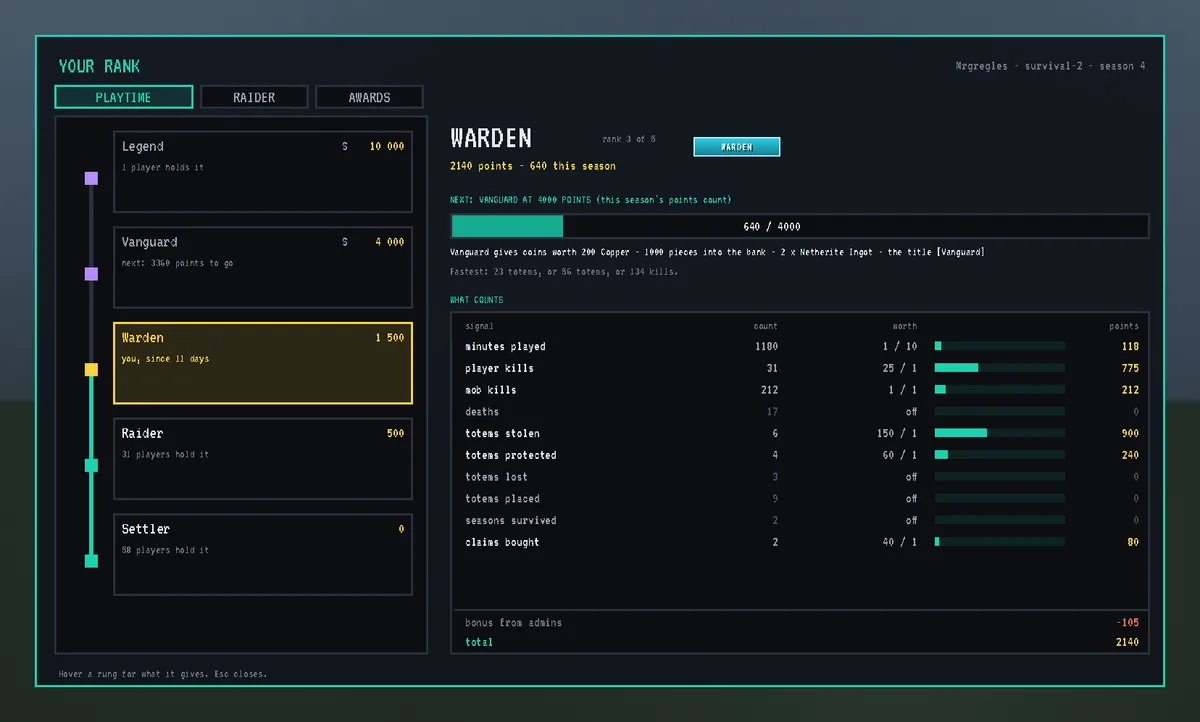Click the lock symbol on Vanguard card
Screen dimensions: 1200x722
click(345, 242)
